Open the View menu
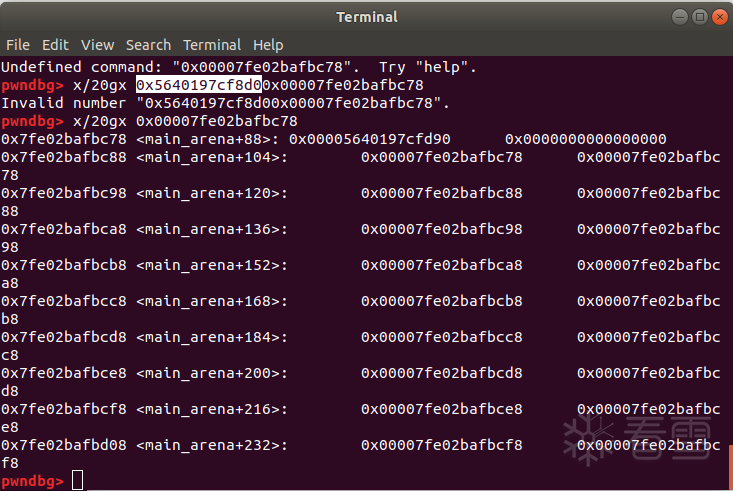 coord(98,45)
